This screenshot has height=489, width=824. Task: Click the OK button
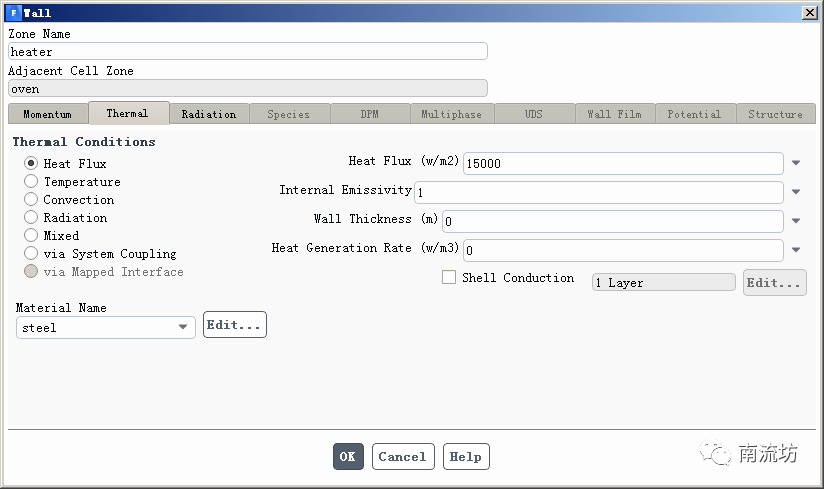[x=347, y=457]
